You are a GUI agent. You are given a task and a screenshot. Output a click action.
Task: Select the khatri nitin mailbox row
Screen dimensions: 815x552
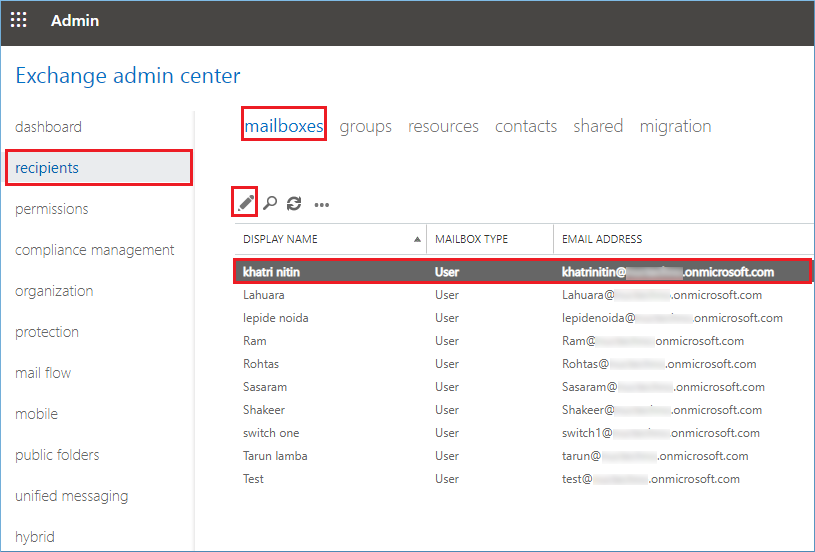click(523, 271)
